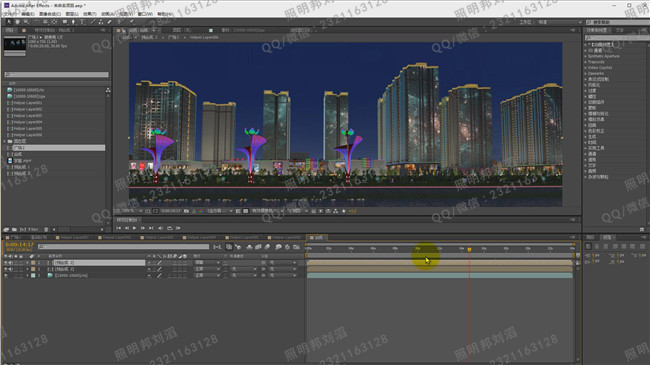Step to previous frame in preview controls
This screenshot has height=365, width=650.
(x=127, y=228)
